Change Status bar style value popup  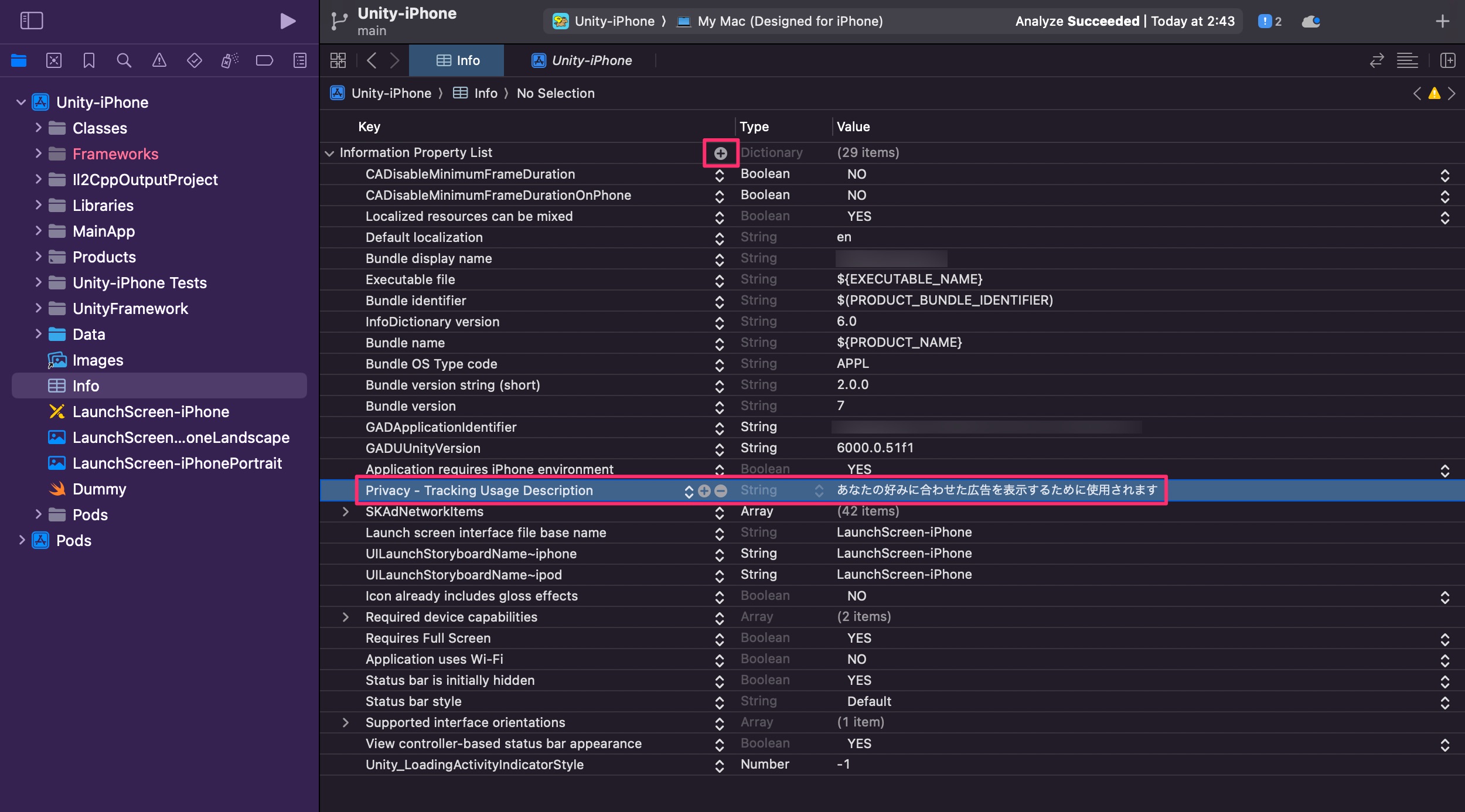[1445, 702]
